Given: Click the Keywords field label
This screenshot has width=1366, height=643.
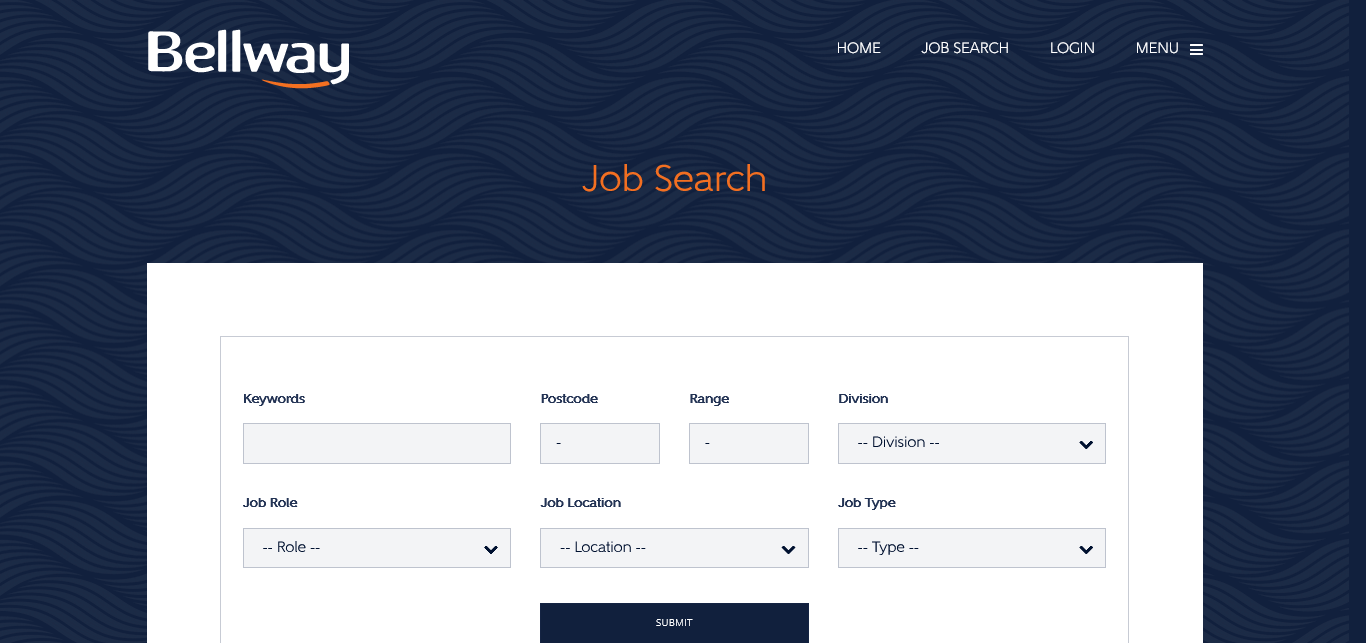Looking at the screenshot, I should pyautogui.click(x=274, y=399).
